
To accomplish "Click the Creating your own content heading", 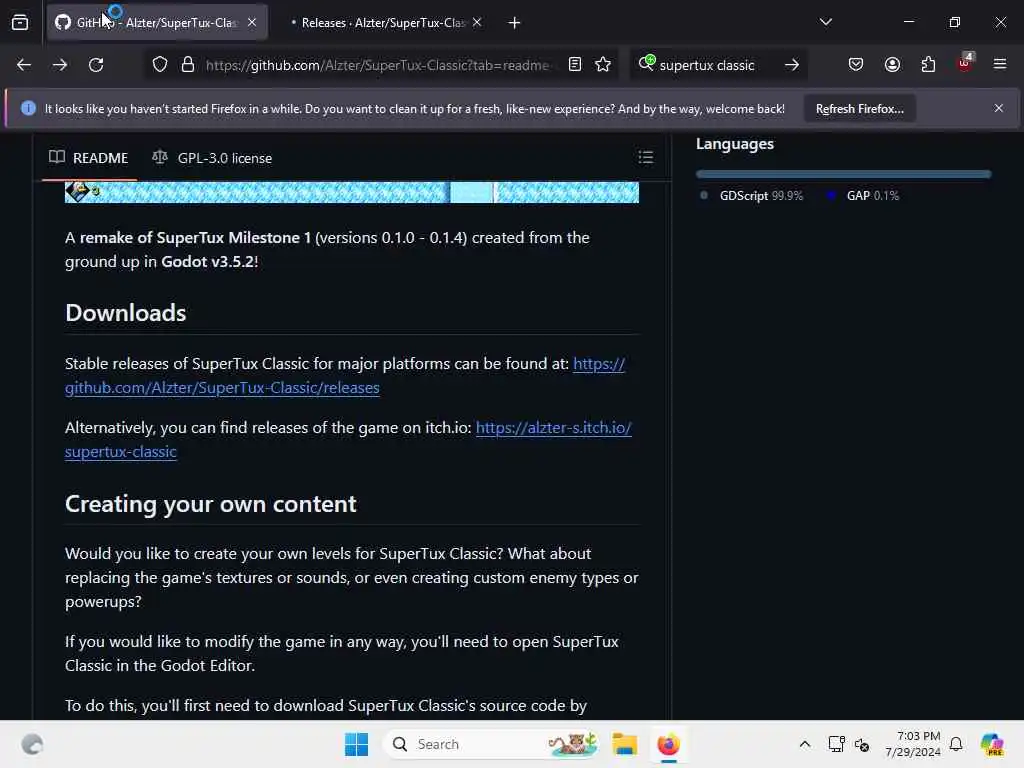I will click(210, 504).
